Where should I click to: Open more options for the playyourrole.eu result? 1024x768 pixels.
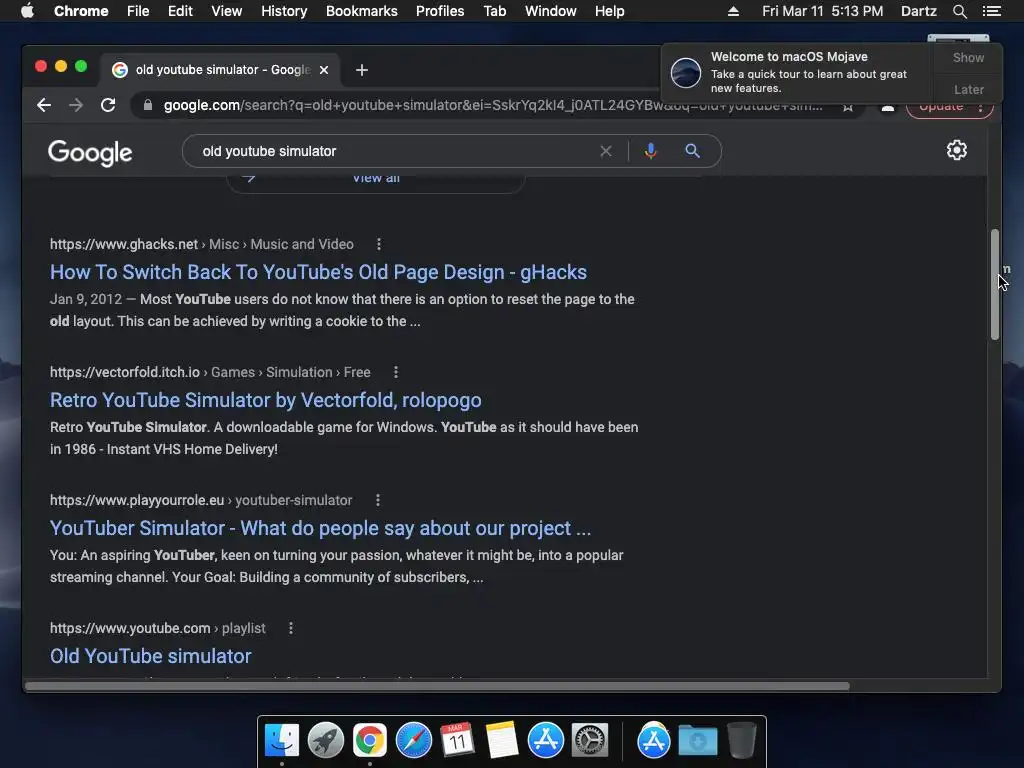click(377, 500)
